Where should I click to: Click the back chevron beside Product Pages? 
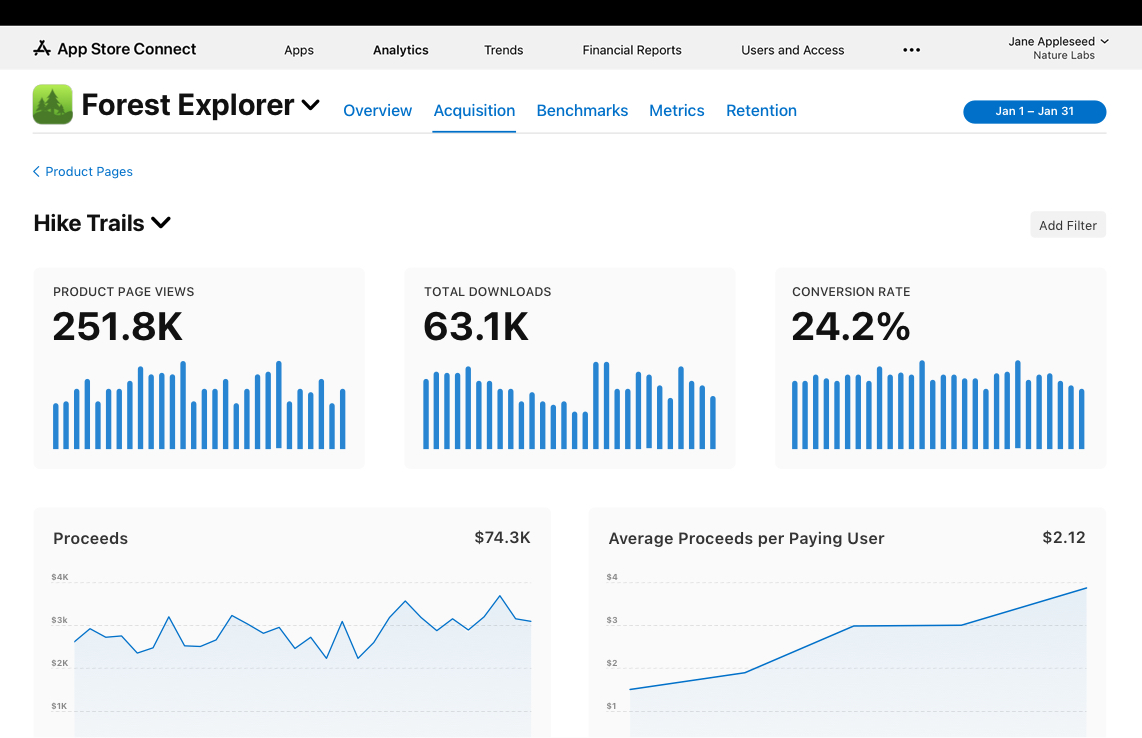click(x=37, y=172)
